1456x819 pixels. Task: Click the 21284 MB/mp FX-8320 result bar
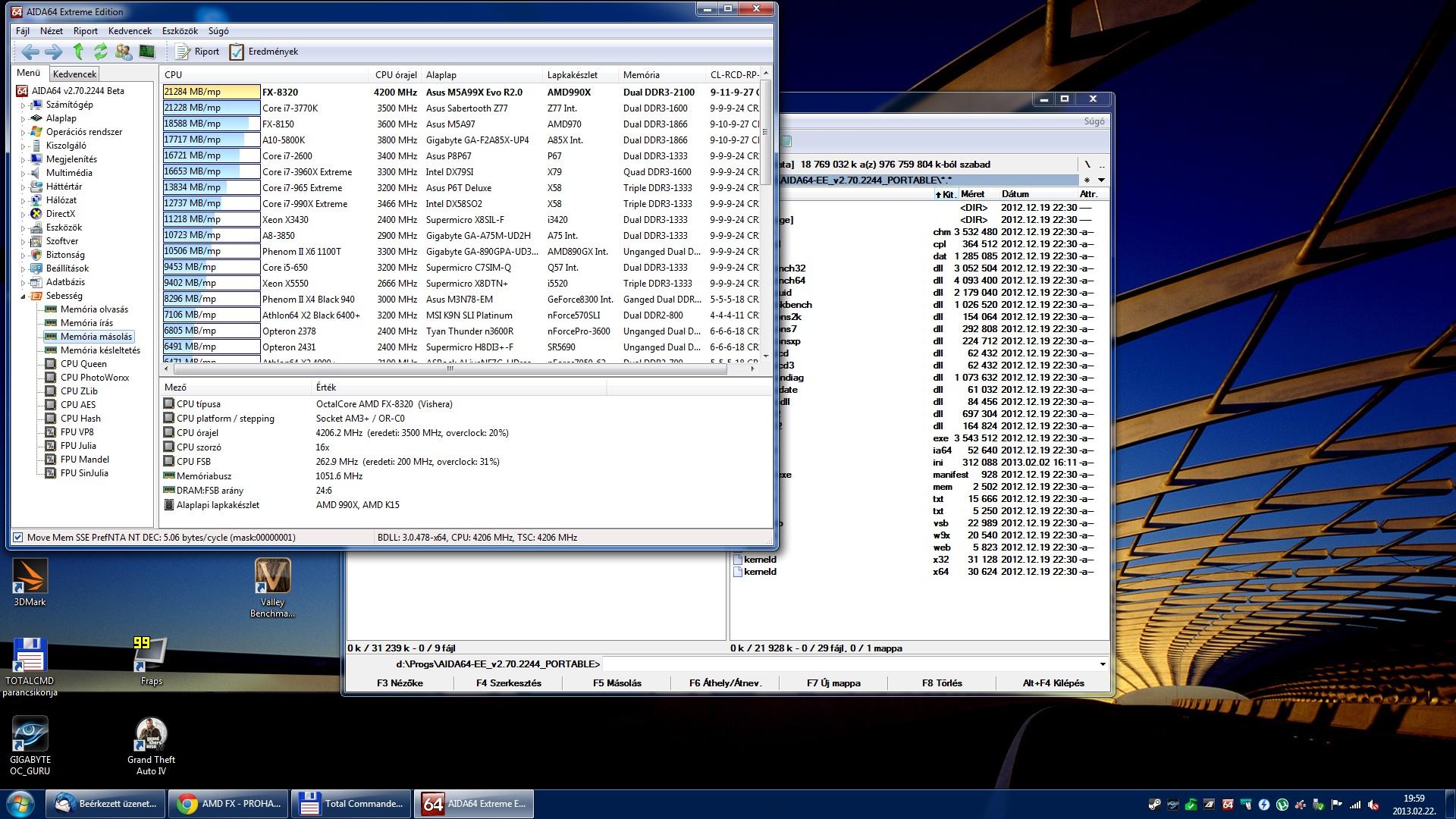click(211, 92)
